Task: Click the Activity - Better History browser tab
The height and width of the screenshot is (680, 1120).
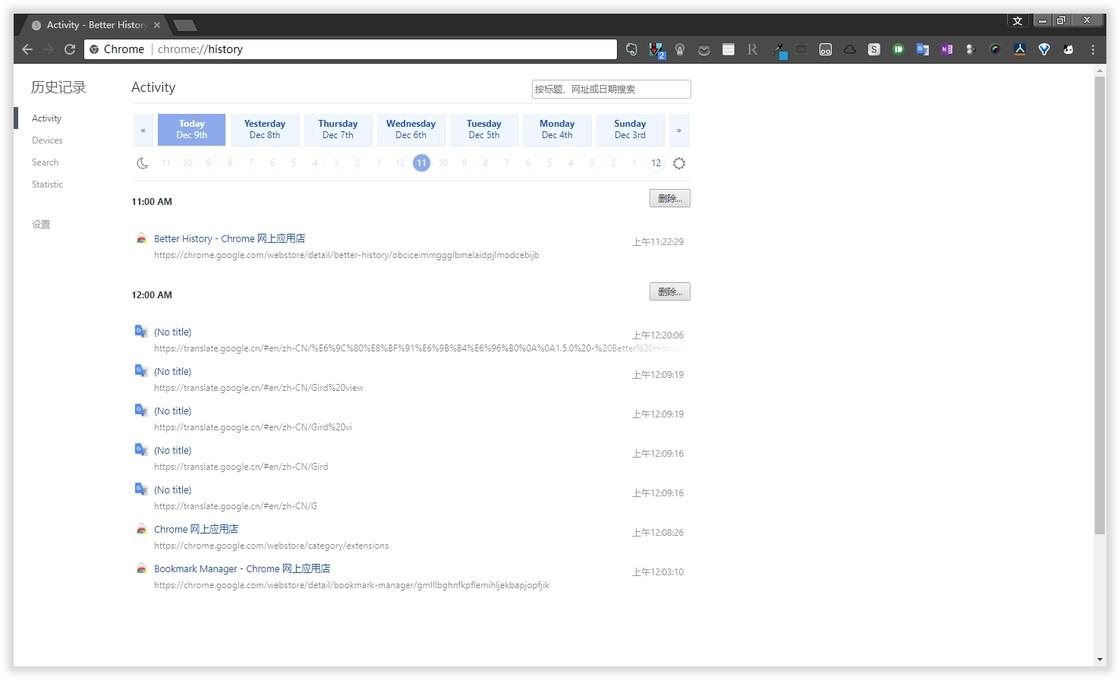Action: 93,25
